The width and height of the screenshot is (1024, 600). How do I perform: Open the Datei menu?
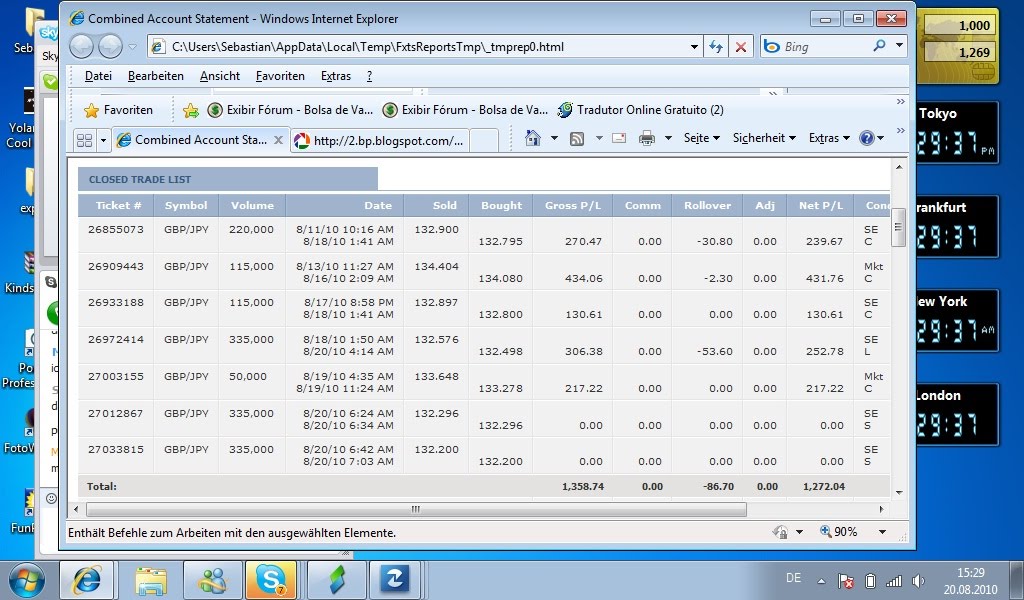click(x=98, y=76)
